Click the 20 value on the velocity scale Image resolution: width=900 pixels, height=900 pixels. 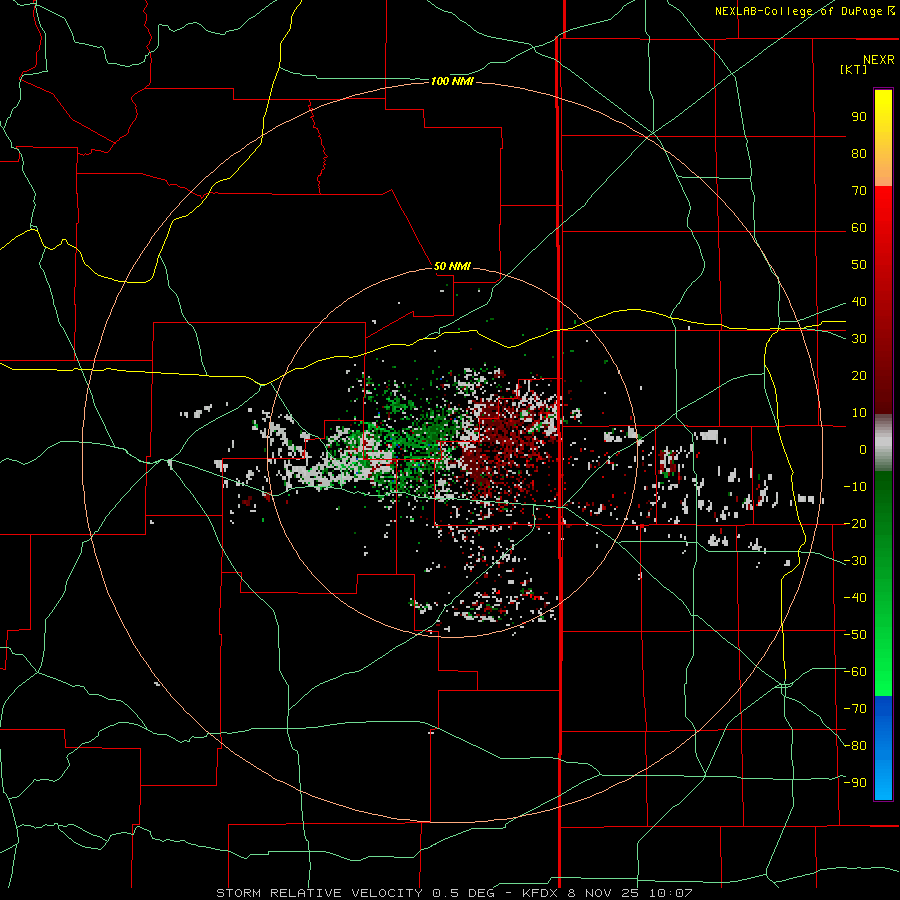point(859,376)
